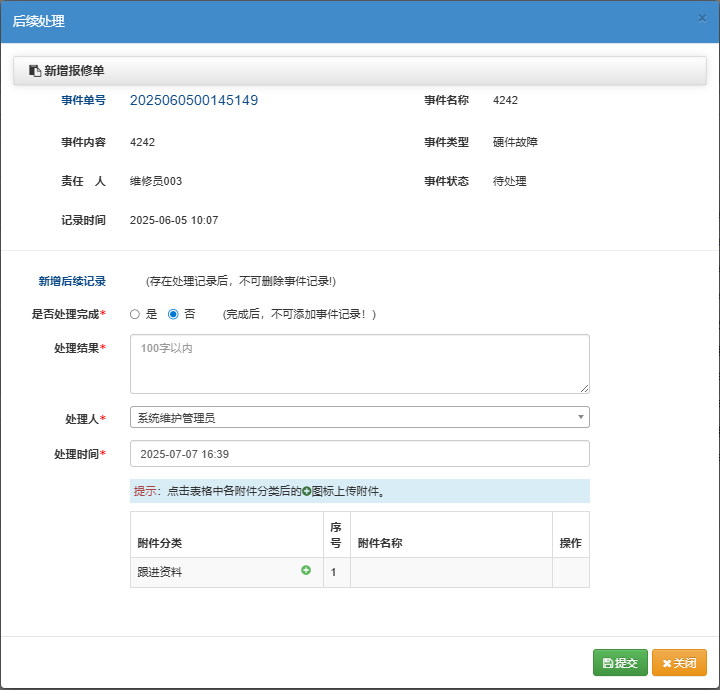
Task: Click the 事件单号 label
Action: tap(84, 100)
